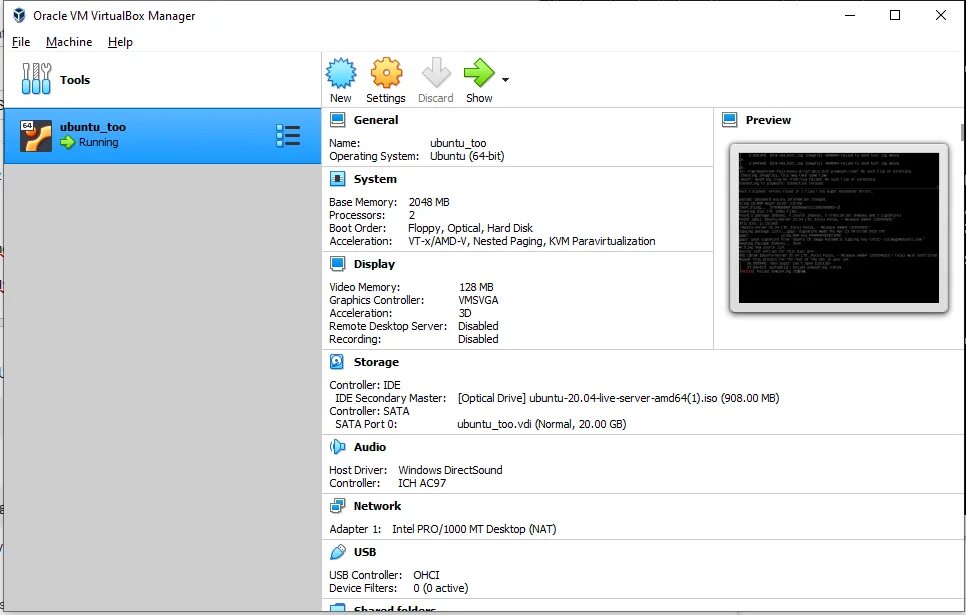This screenshot has width=966, height=615.
Task: Open the Help menu
Action: tap(120, 42)
